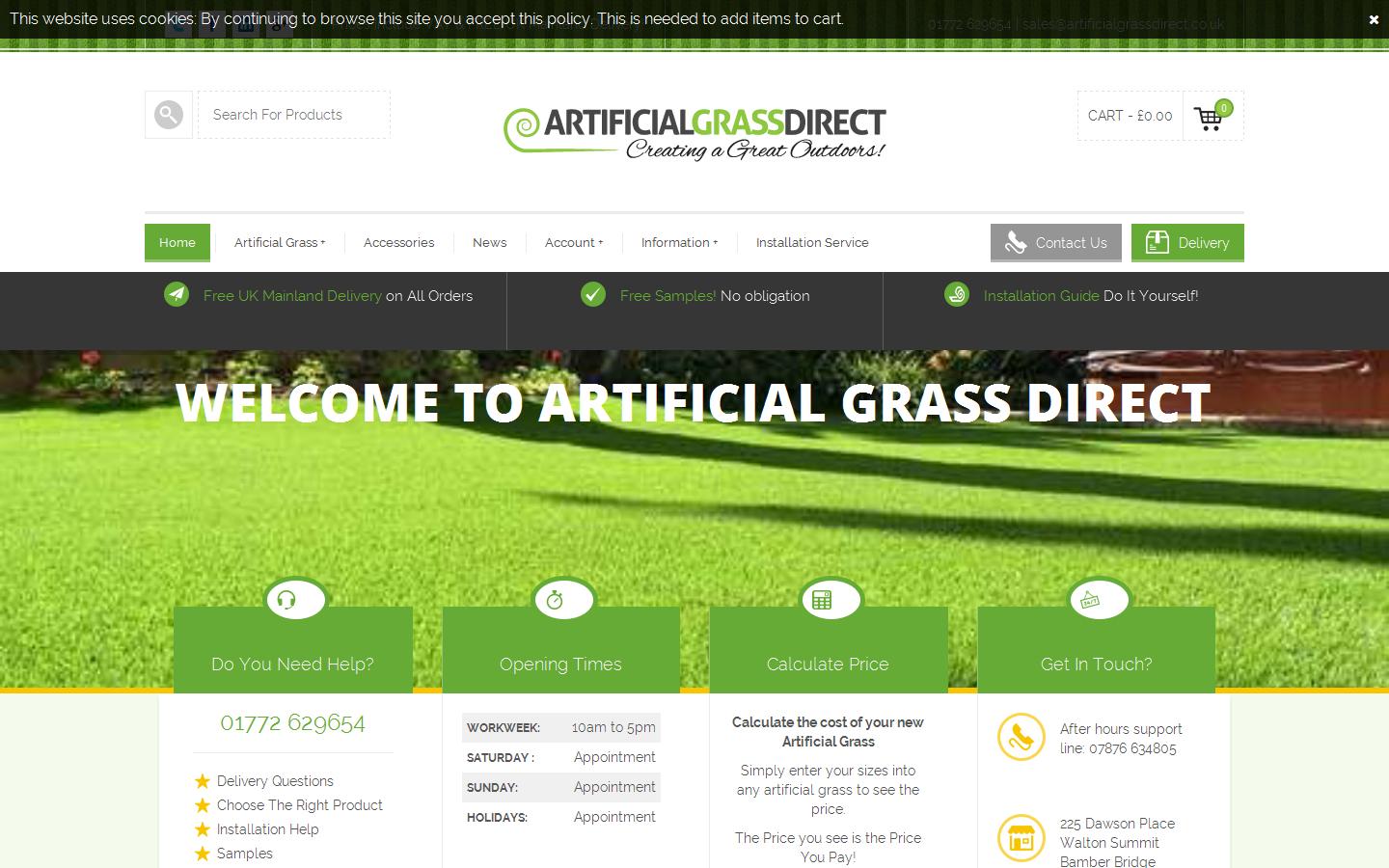Image resolution: width=1389 pixels, height=868 pixels.
Task: Open the News menu item
Action: [489, 243]
